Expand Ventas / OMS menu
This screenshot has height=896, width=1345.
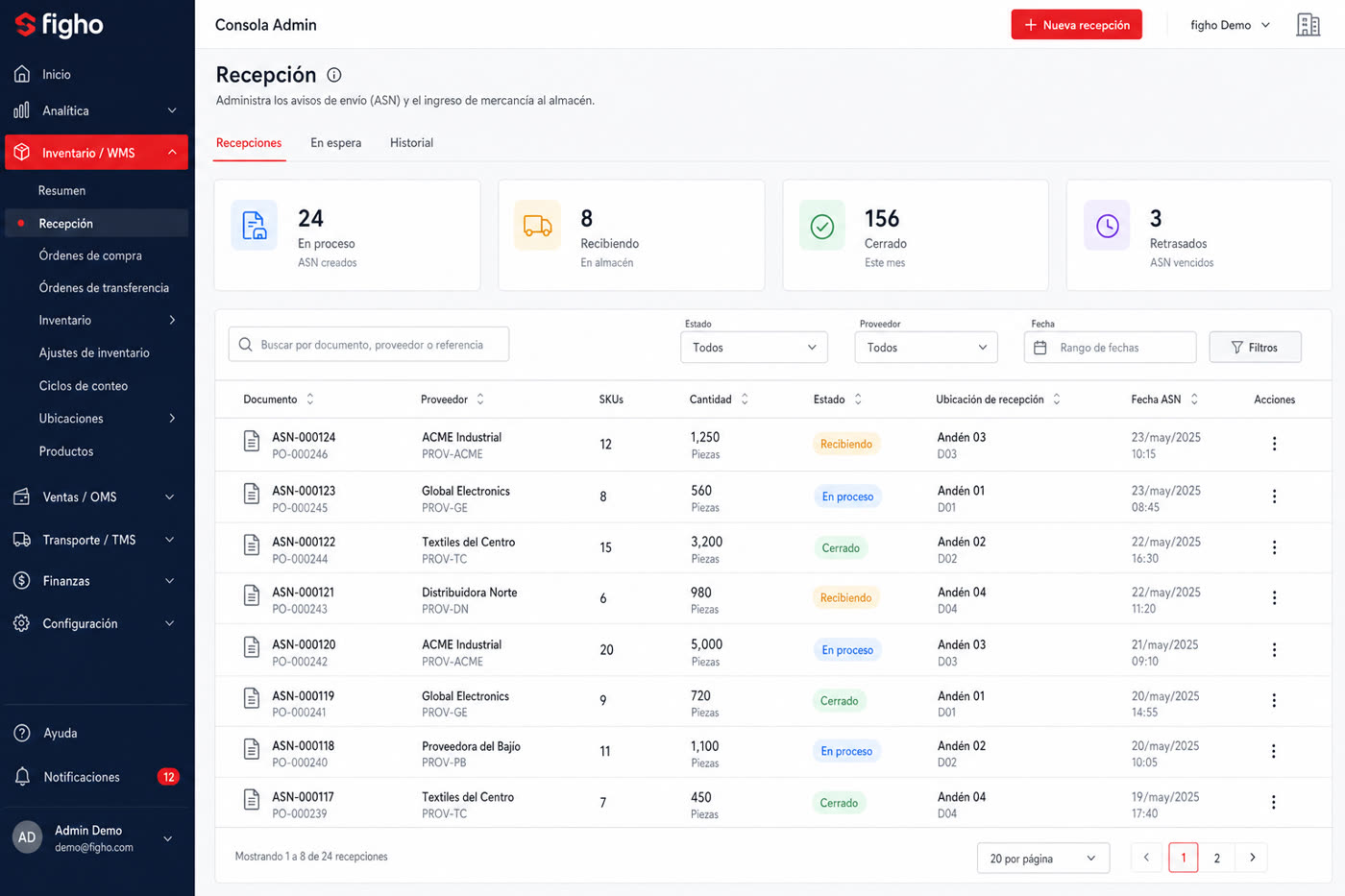170,497
